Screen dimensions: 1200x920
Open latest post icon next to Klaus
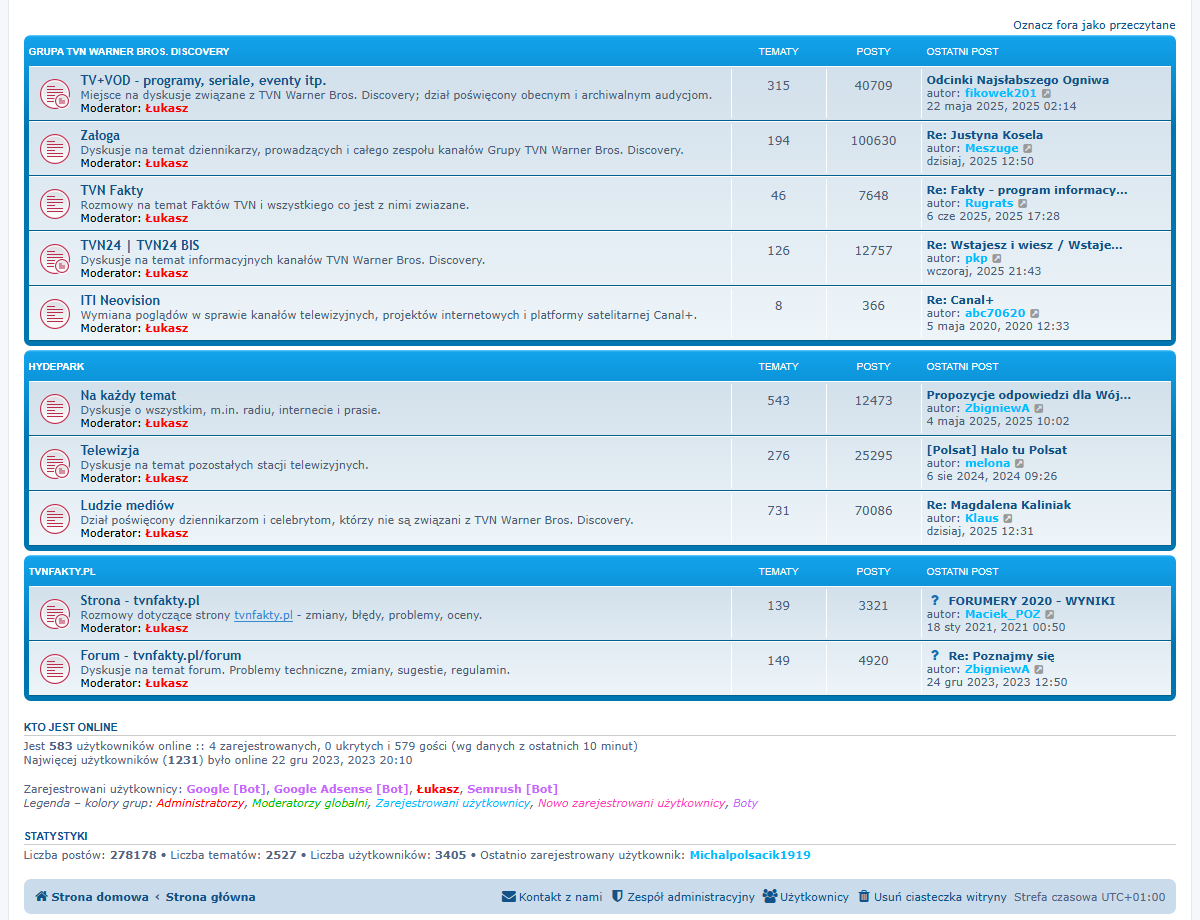(1008, 518)
